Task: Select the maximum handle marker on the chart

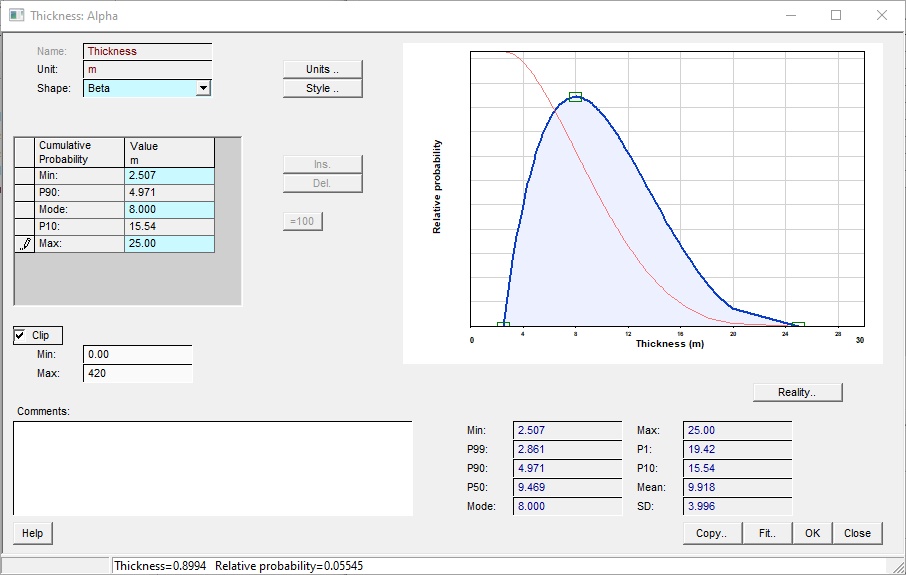Action: [798, 325]
